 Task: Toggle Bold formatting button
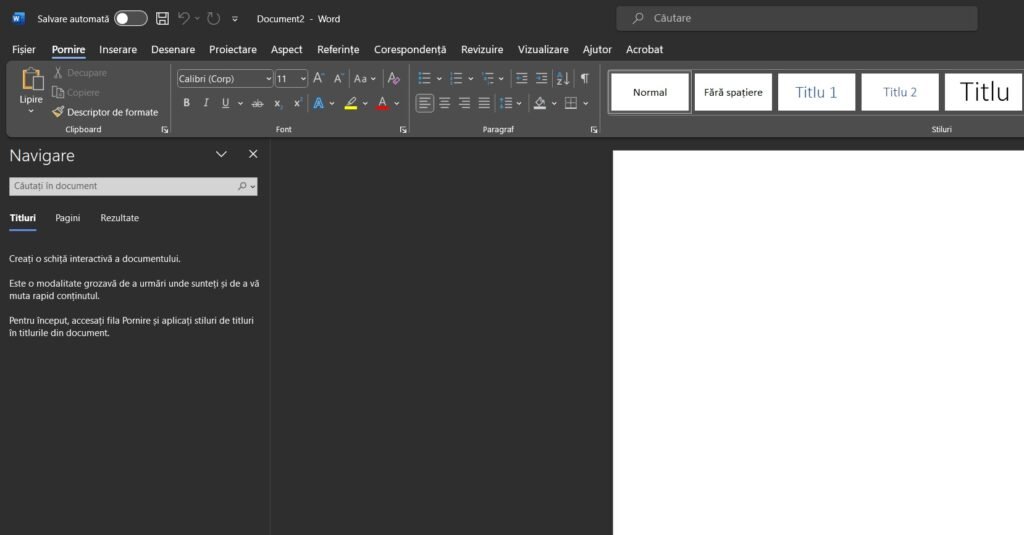click(186, 103)
